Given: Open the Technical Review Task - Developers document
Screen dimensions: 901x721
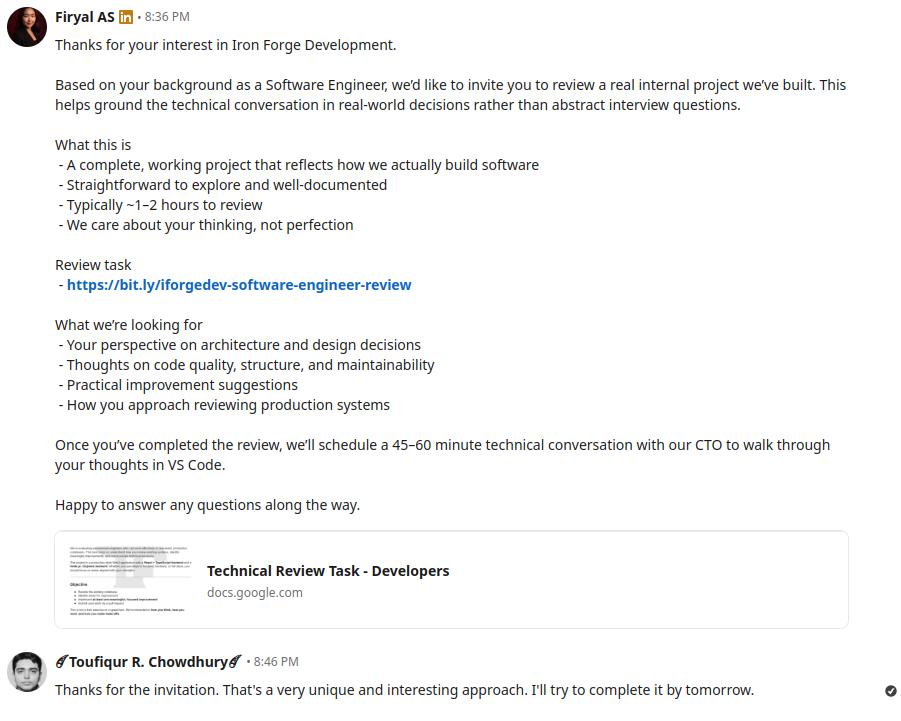Looking at the screenshot, I should tap(328, 570).
